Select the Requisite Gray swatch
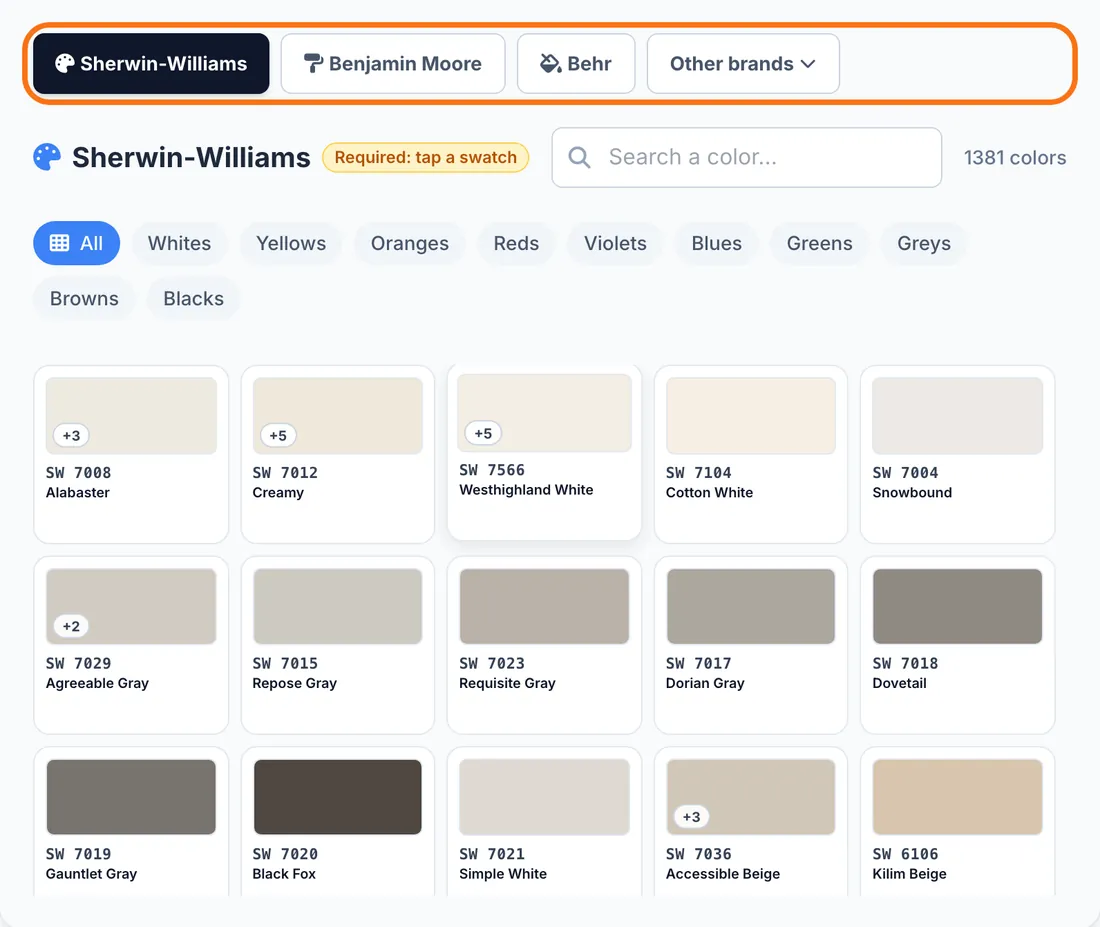 (544, 606)
